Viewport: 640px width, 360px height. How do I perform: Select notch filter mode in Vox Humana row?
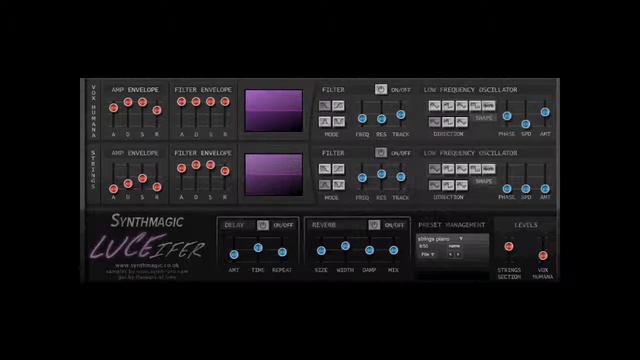point(338,122)
